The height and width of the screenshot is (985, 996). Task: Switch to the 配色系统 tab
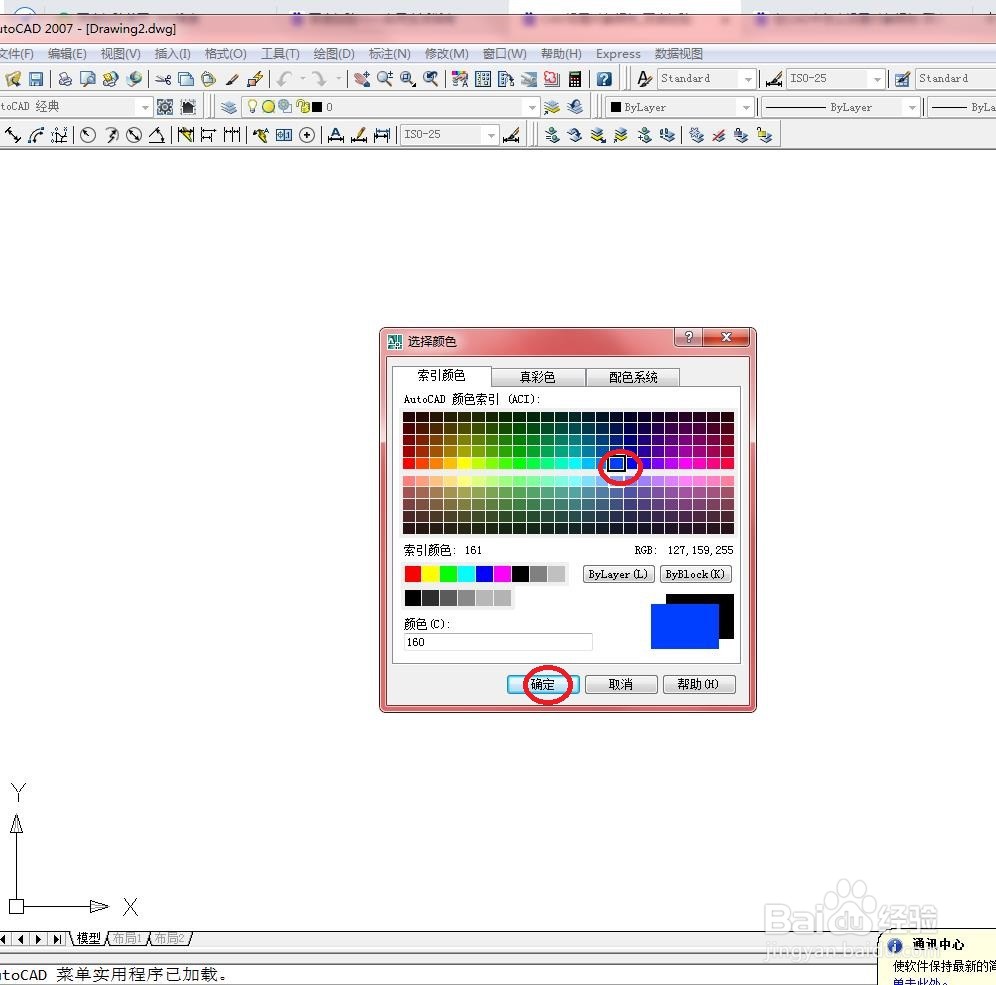(x=633, y=377)
